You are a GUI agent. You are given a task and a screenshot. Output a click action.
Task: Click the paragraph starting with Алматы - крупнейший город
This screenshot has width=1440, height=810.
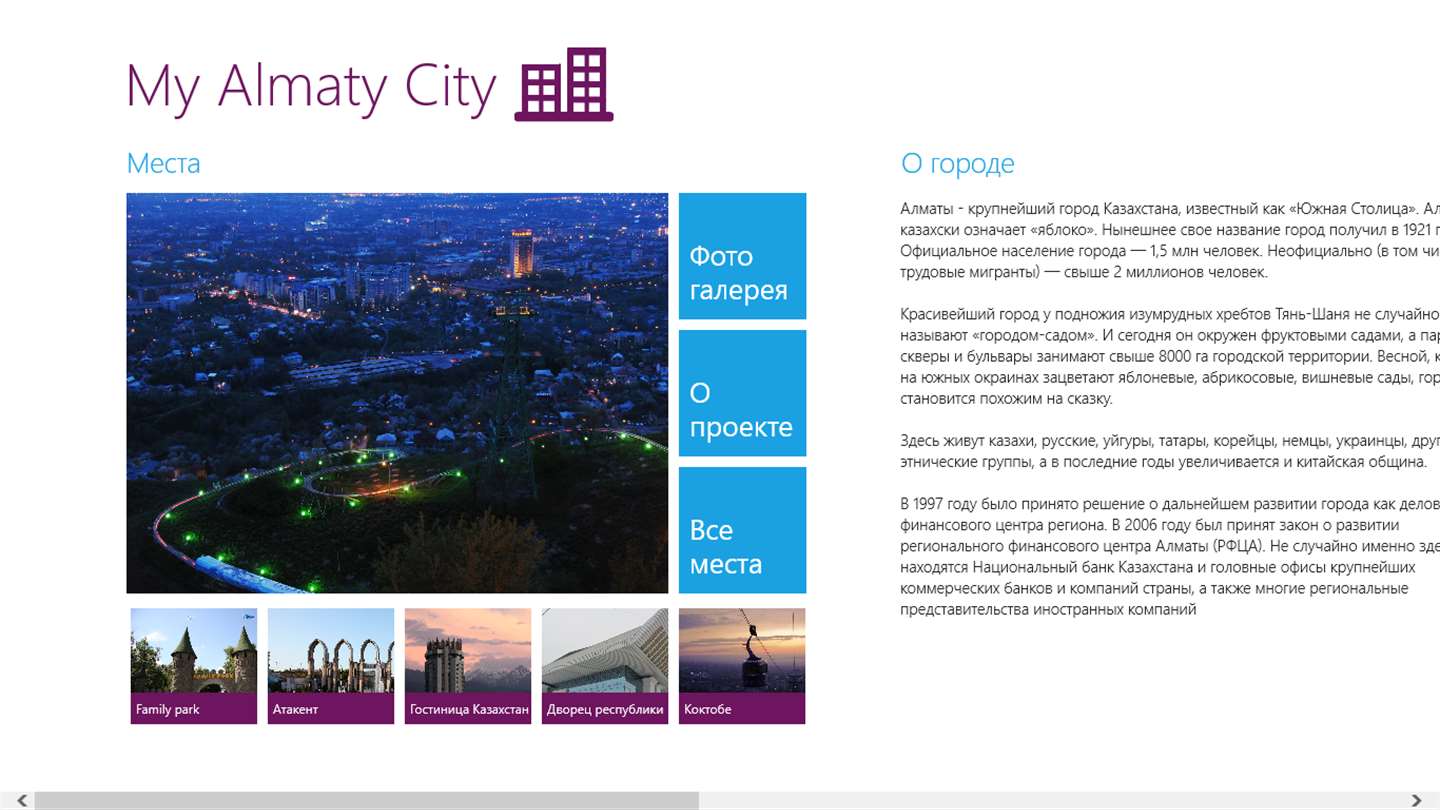click(1170, 240)
